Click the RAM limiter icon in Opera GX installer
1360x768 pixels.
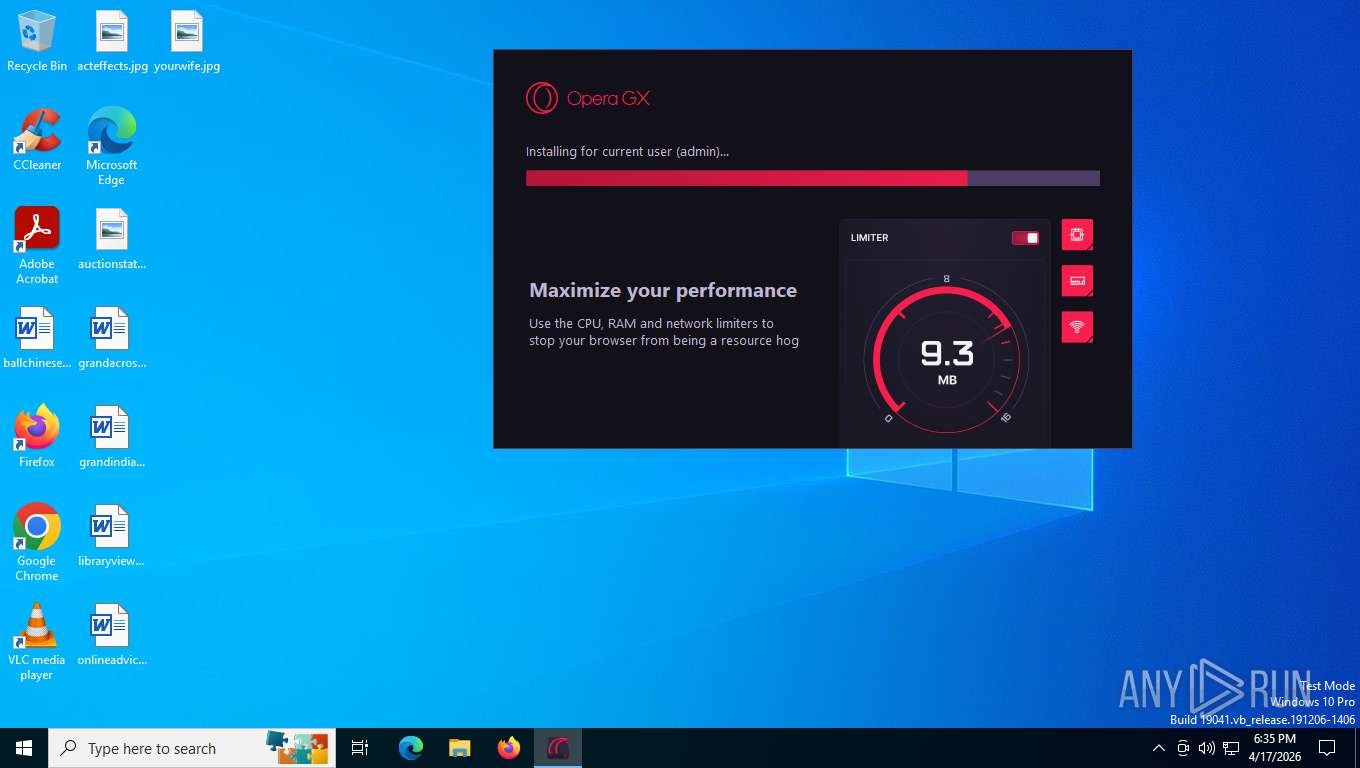coord(1077,281)
